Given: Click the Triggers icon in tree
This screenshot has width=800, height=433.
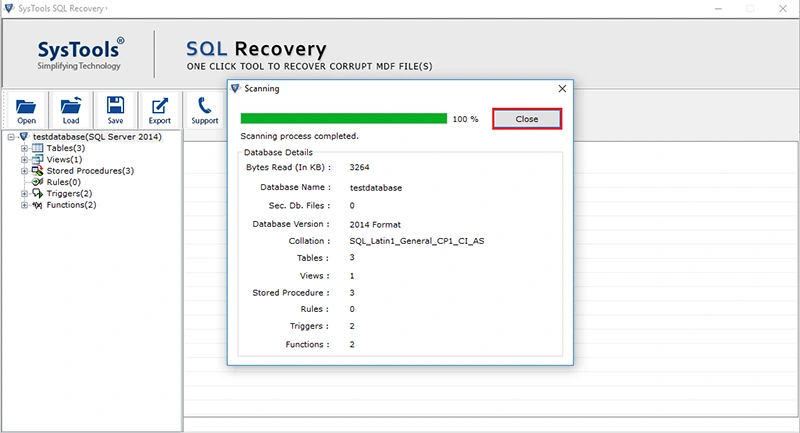Looking at the screenshot, I should 37,194.
